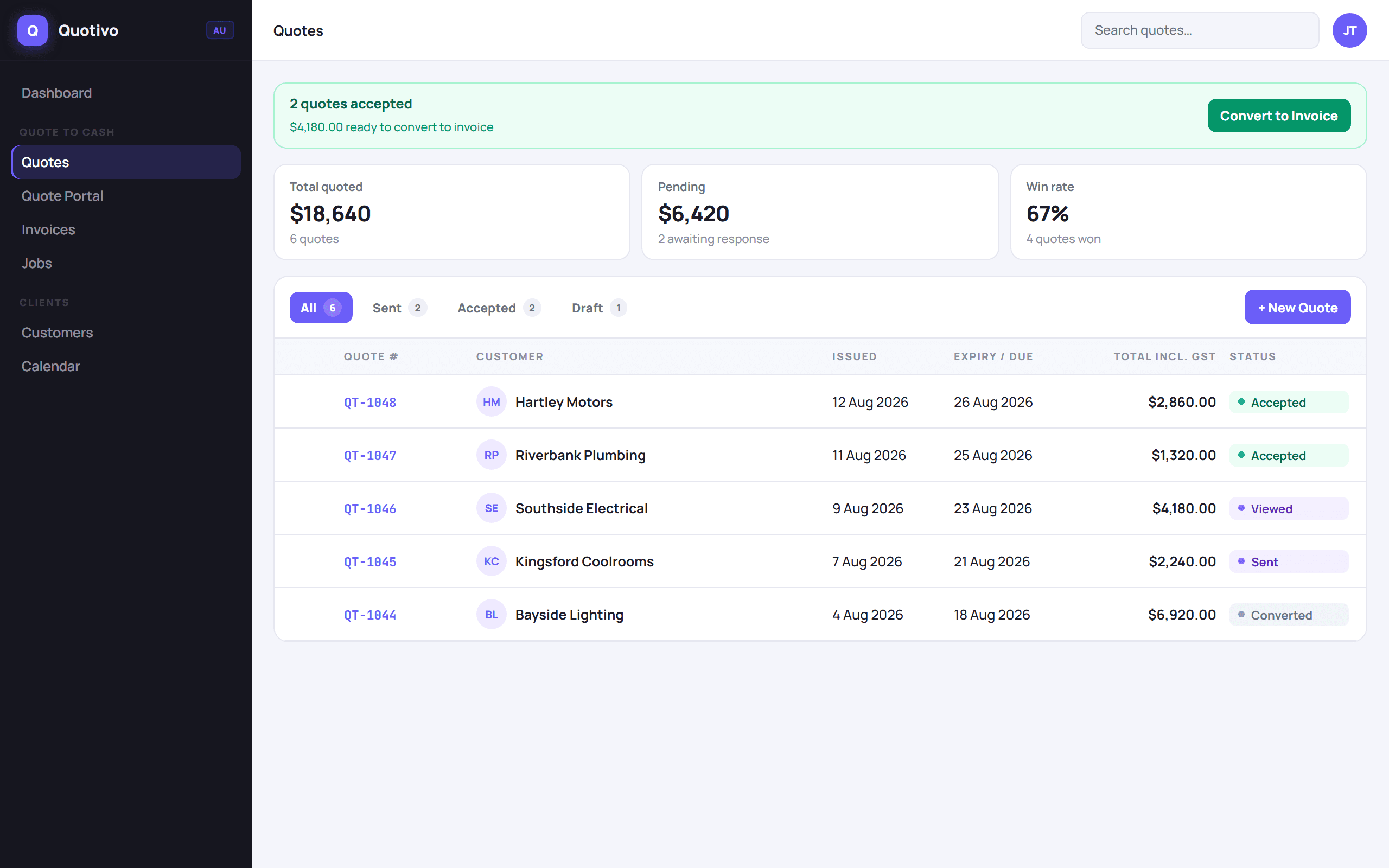The height and width of the screenshot is (868, 1389).
Task: Click the Quotivo Q logo icon
Action: [x=32, y=30]
